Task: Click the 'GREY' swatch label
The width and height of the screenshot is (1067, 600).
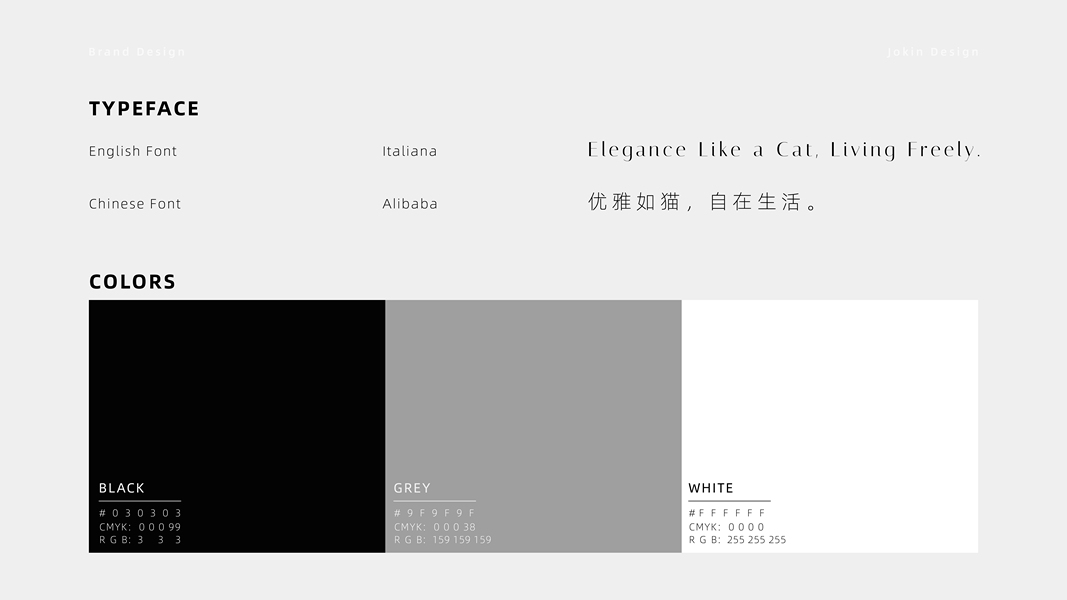Action: [412, 488]
